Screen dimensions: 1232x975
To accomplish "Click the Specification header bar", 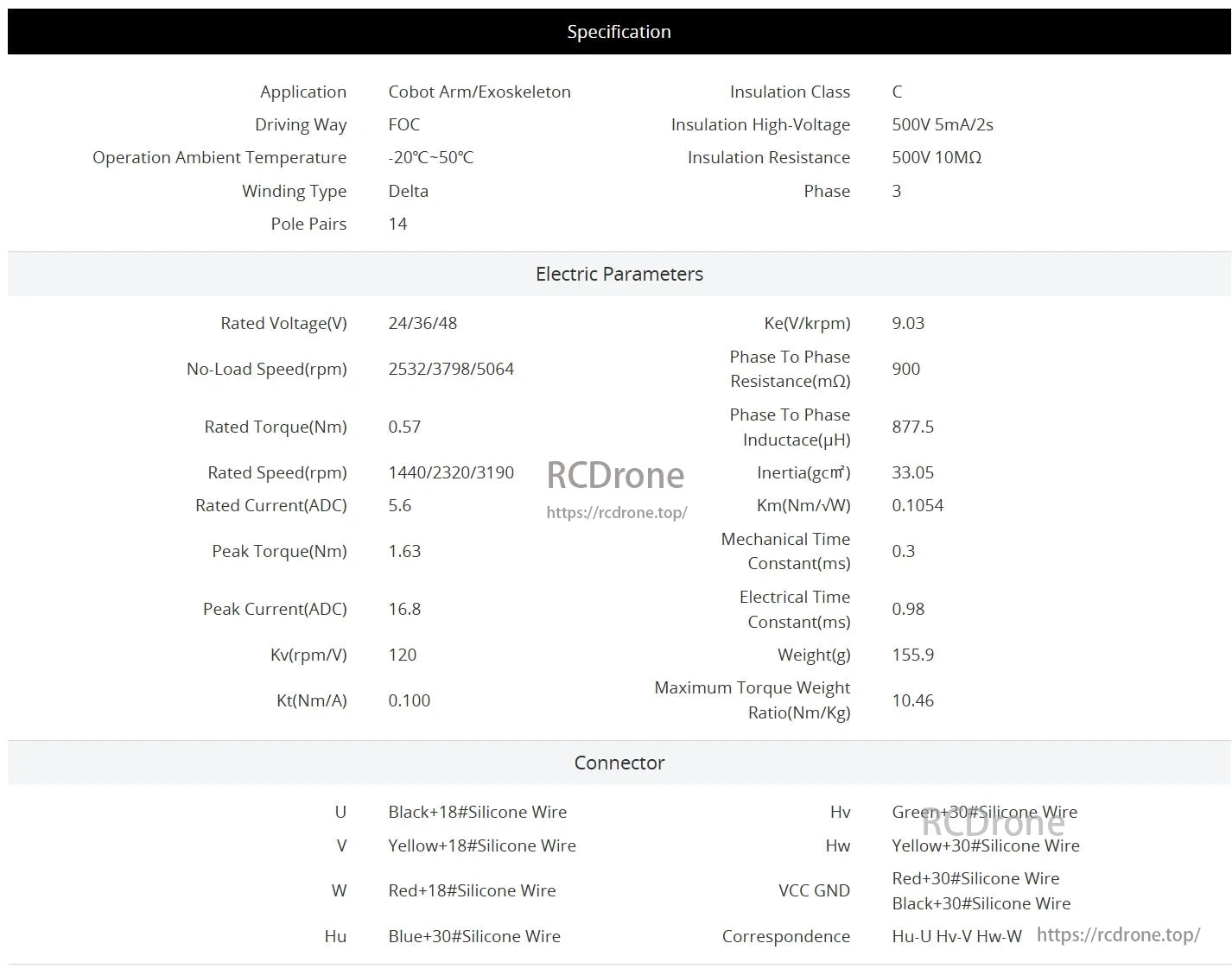I will pos(619,32).
